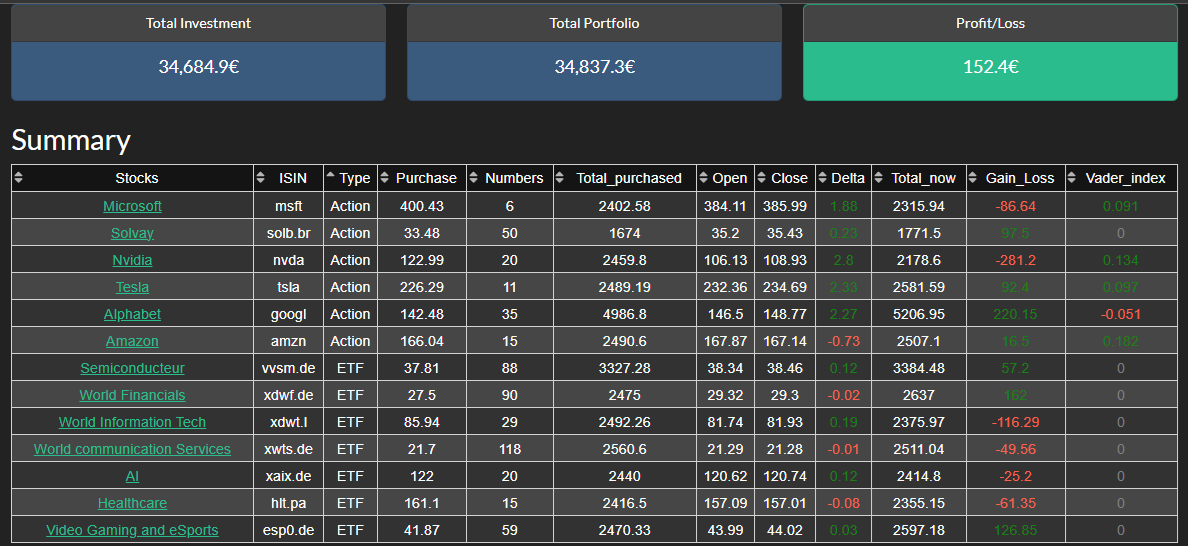Screen dimensions: 1188x546
Task: Click the sort arrows in Stocks column header
Action: pos(18,178)
